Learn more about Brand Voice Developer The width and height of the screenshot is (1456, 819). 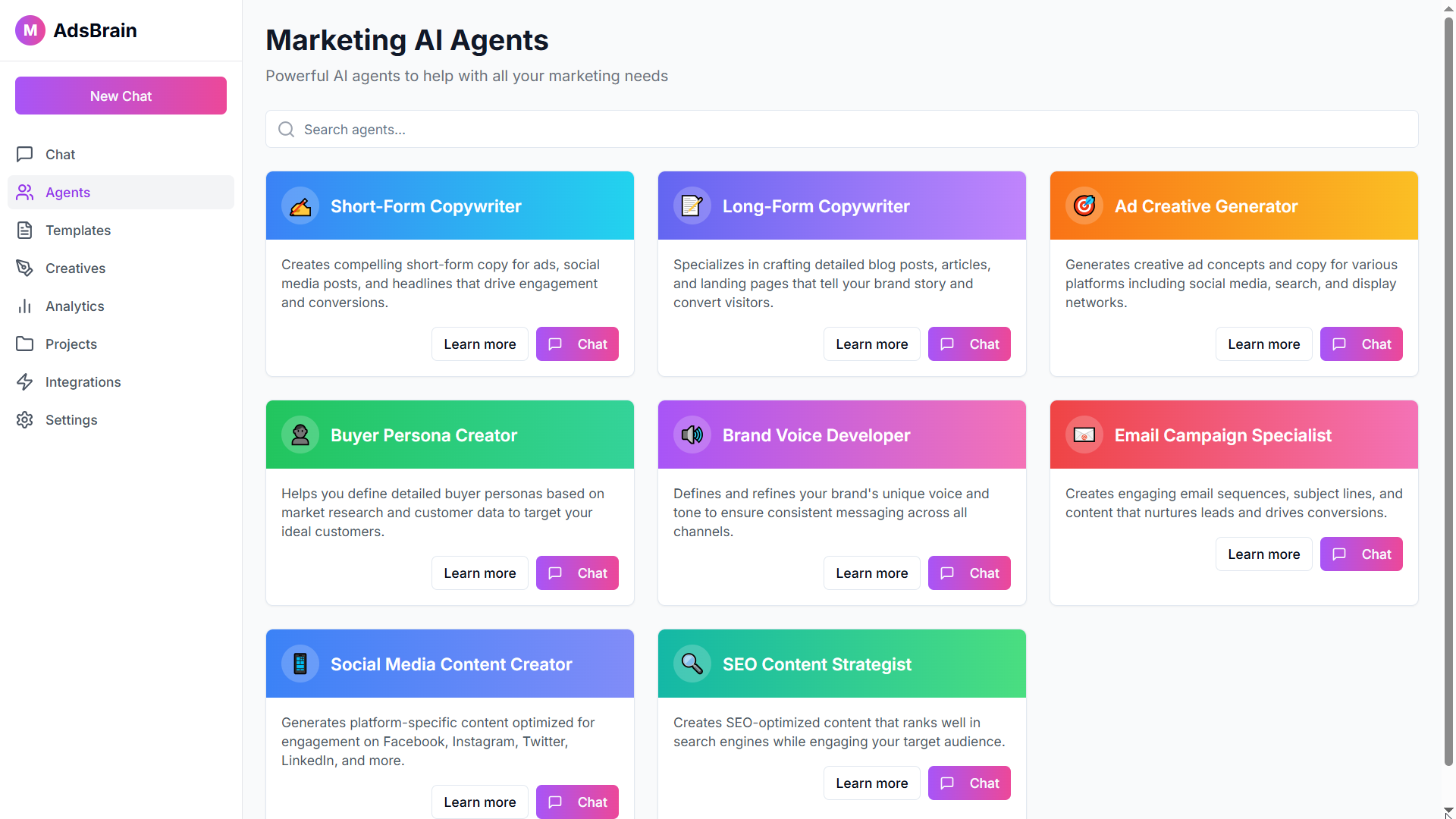(872, 573)
